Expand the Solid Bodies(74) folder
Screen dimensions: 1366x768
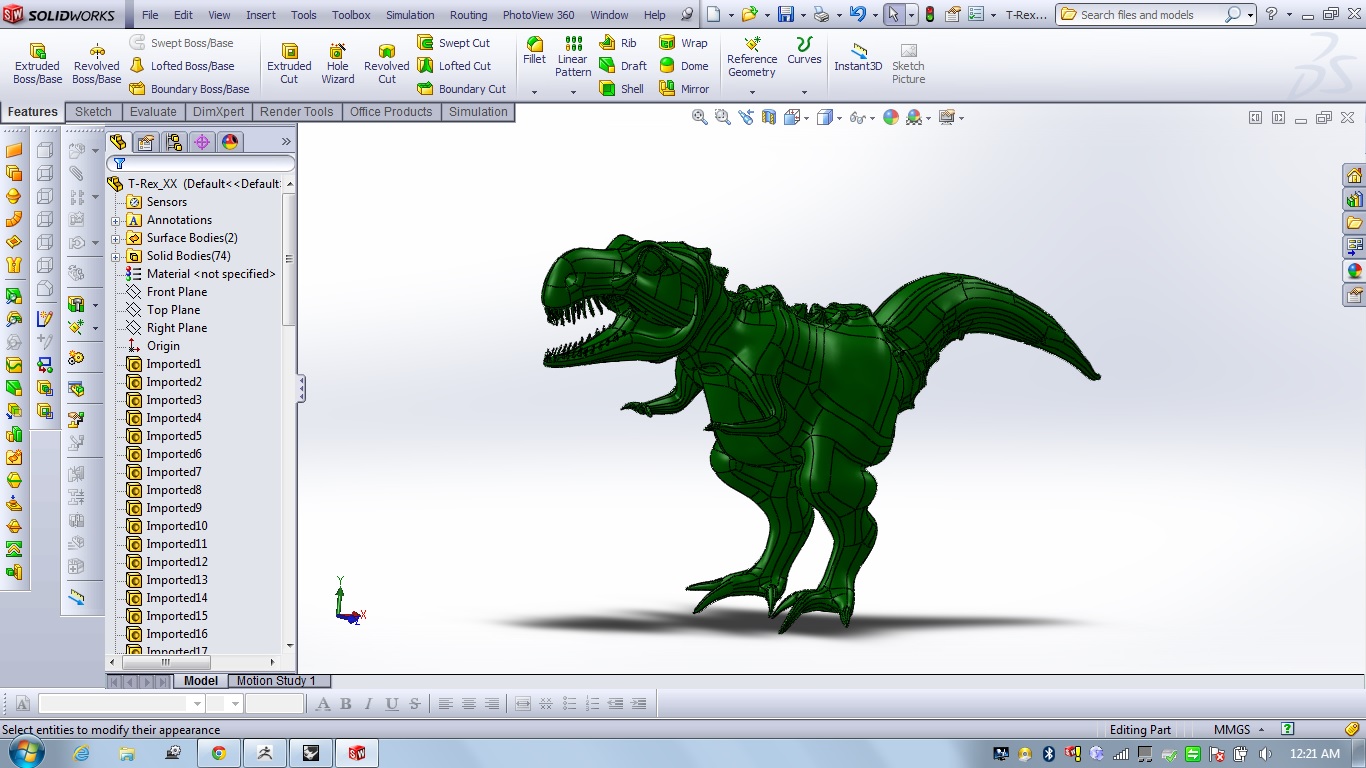point(115,257)
